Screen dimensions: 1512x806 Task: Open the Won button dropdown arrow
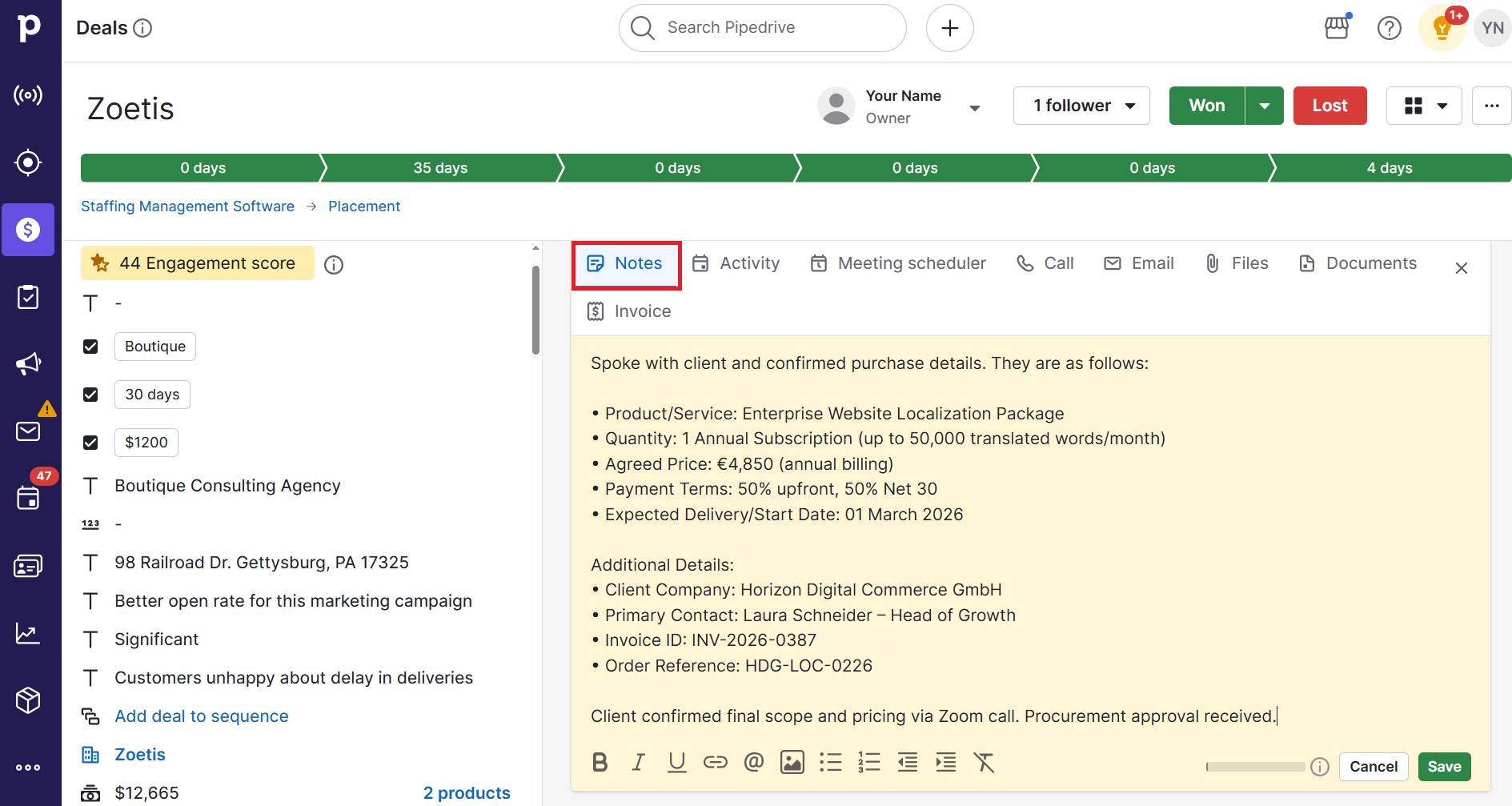(x=1265, y=106)
